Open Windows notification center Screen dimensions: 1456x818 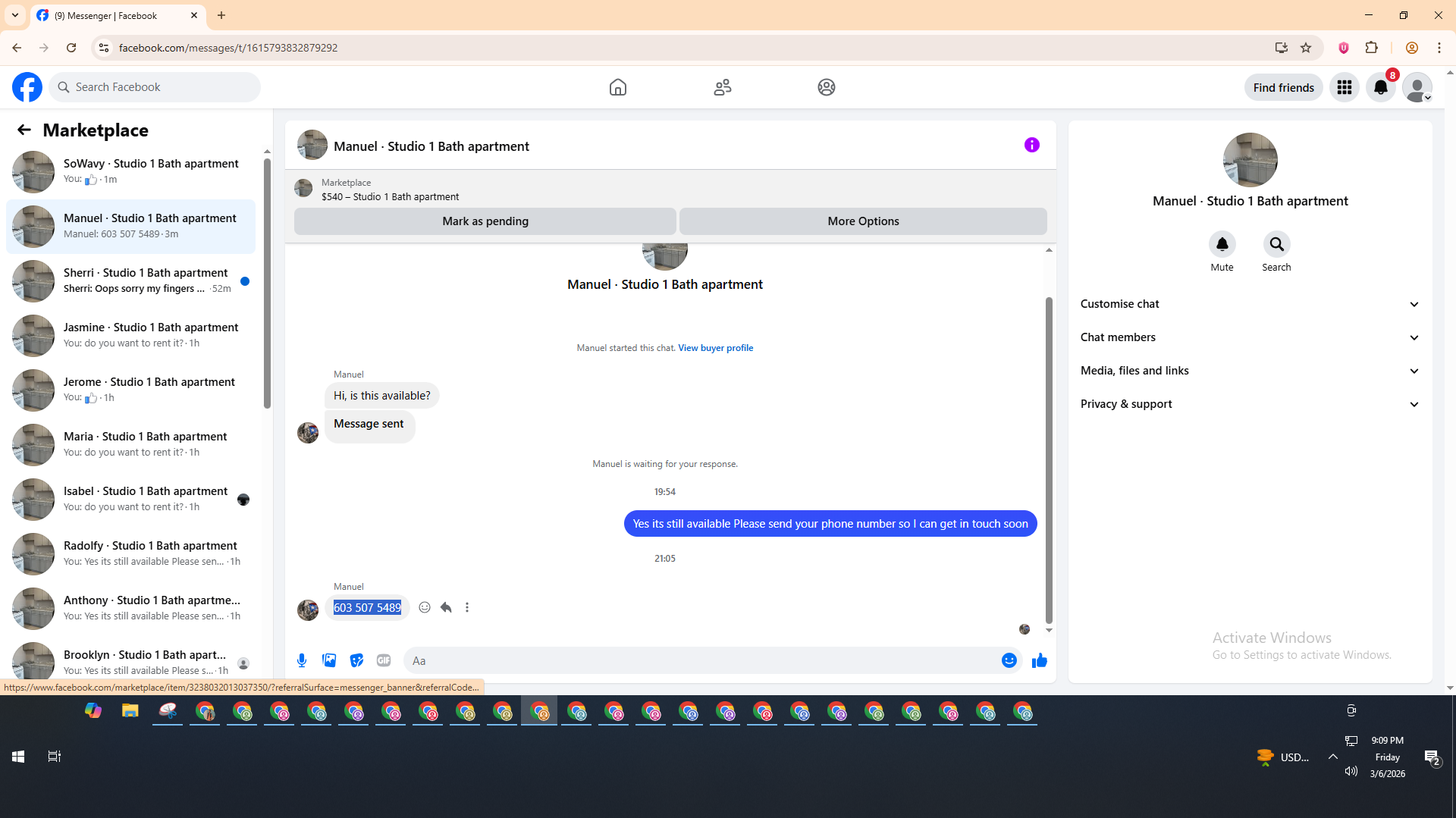[x=1432, y=757]
